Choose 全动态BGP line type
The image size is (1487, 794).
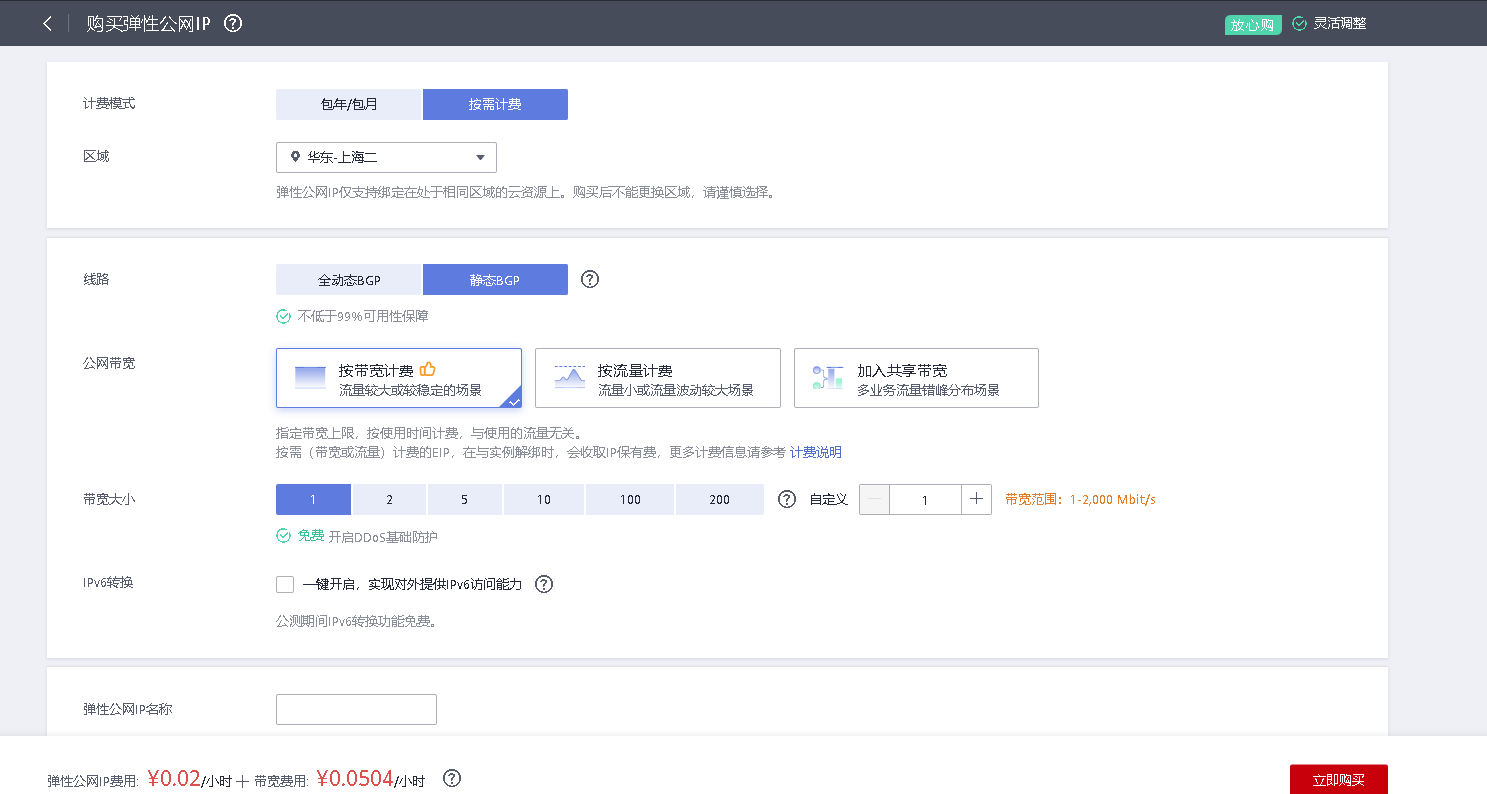pos(349,279)
